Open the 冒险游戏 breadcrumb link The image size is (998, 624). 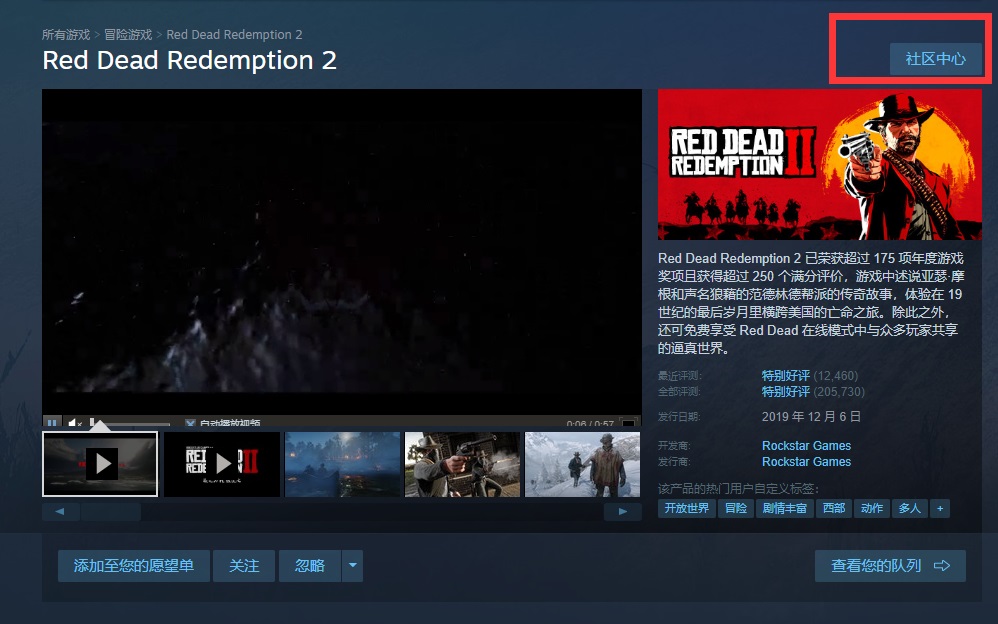[x=129, y=35]
